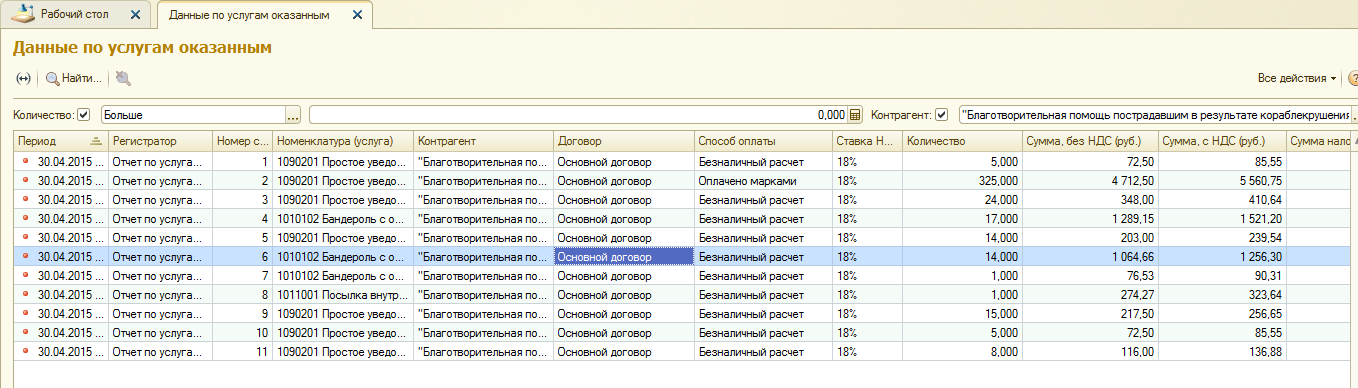Select the 24,000 quantity cell
The image size is (1358, 388).
click(962, 199)
